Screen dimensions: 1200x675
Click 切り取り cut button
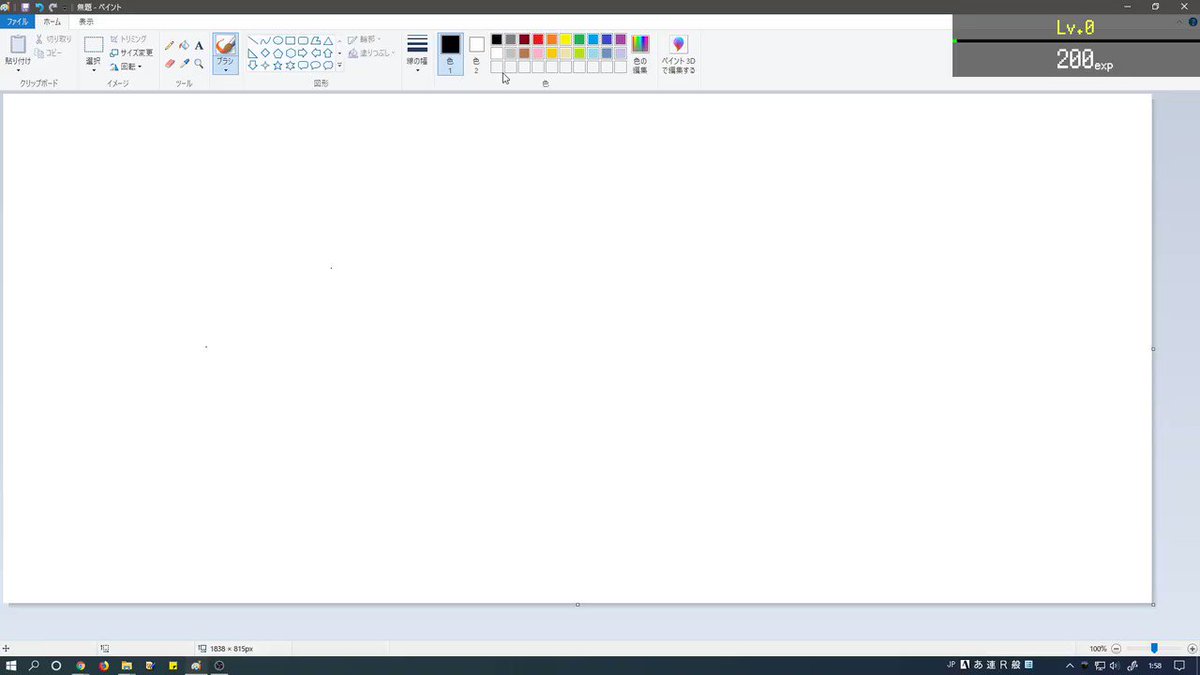[x=54, y=39]
